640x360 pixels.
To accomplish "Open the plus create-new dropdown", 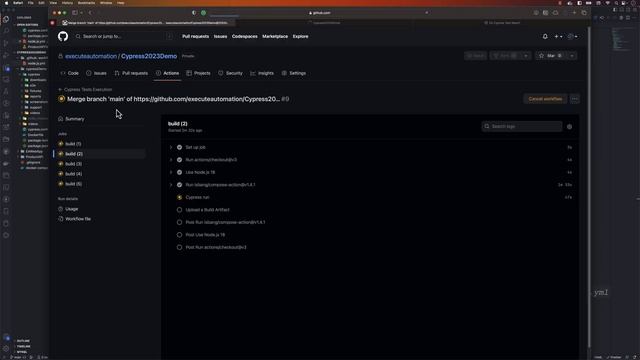I will coord(558,36).
